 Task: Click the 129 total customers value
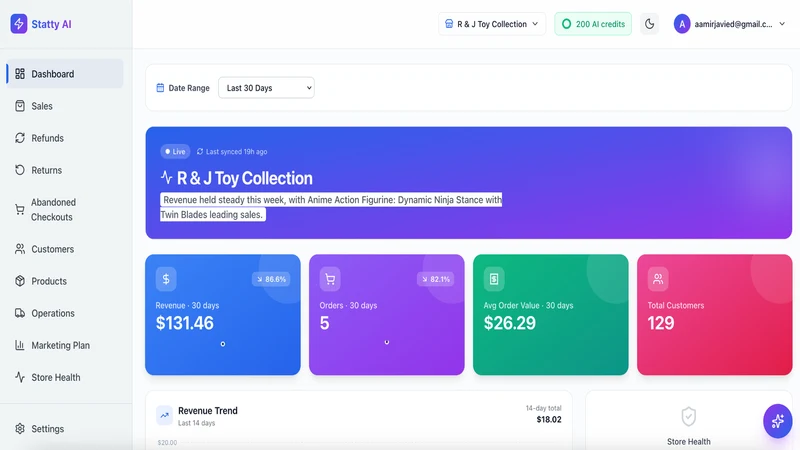coord(661,323)
